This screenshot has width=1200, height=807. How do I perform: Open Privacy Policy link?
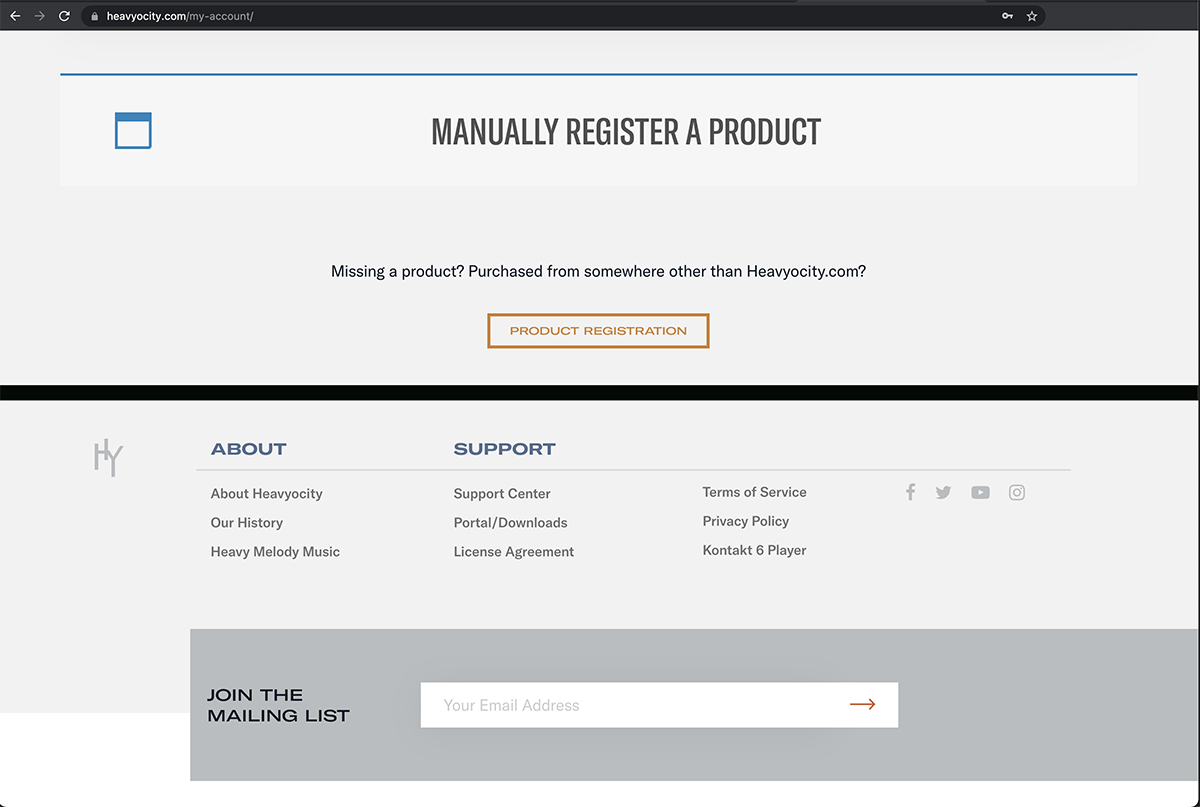(746, 521)
